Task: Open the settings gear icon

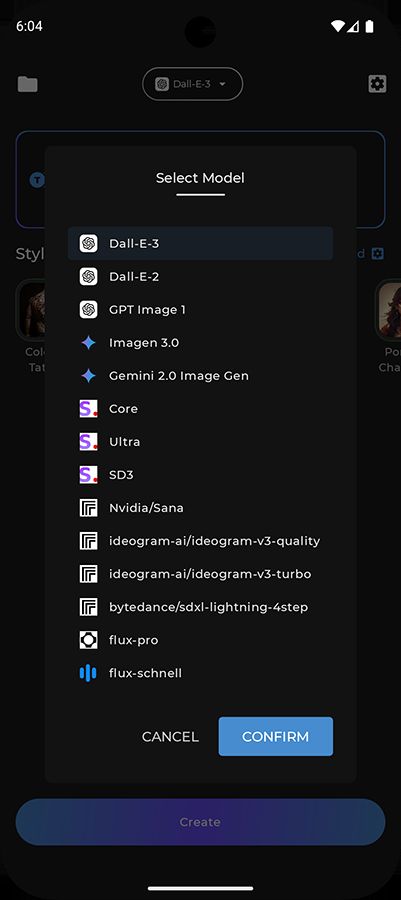Action: (377, 84)
